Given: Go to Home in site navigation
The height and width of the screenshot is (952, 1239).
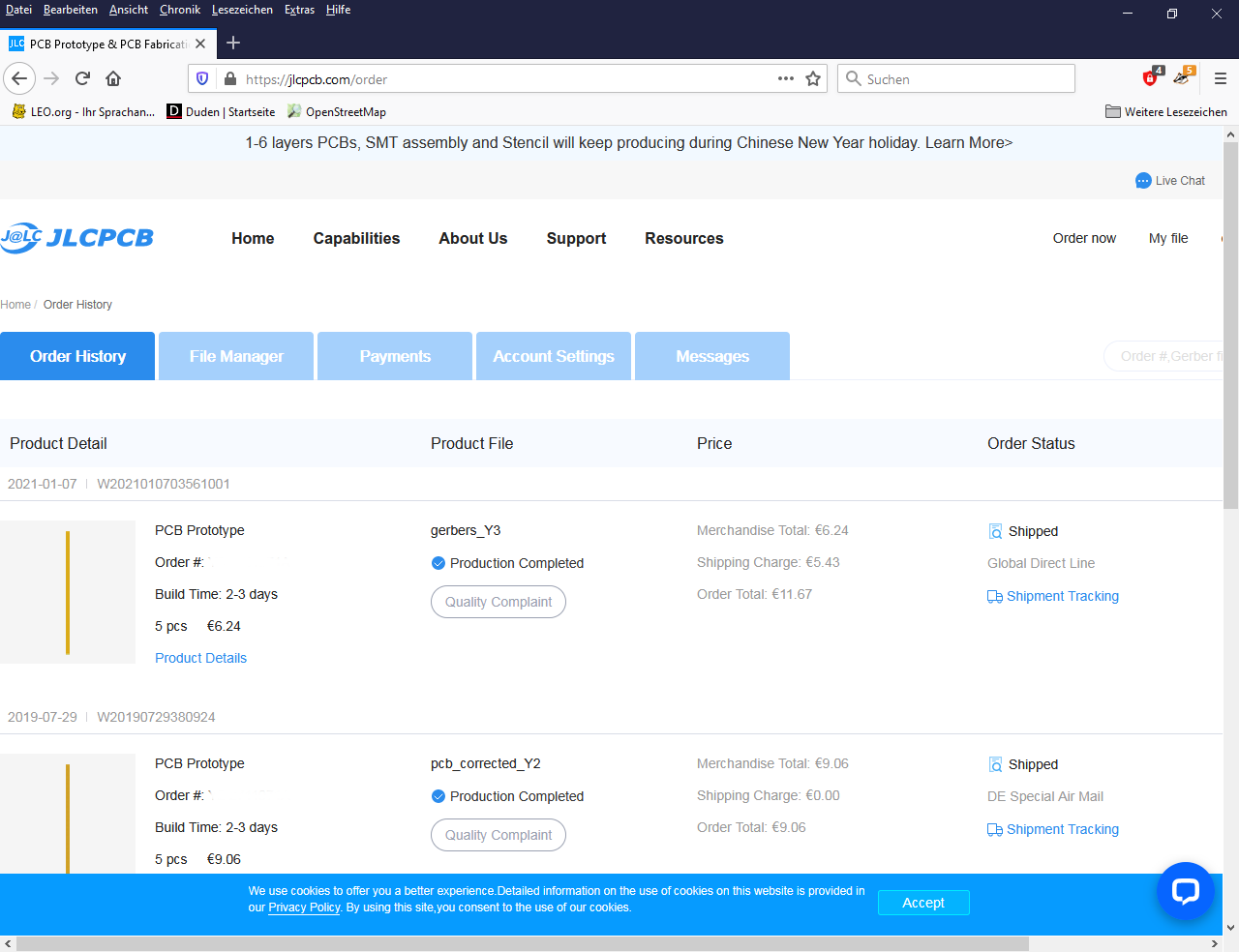Looking at the screenshot, I should tap(253, 238).
